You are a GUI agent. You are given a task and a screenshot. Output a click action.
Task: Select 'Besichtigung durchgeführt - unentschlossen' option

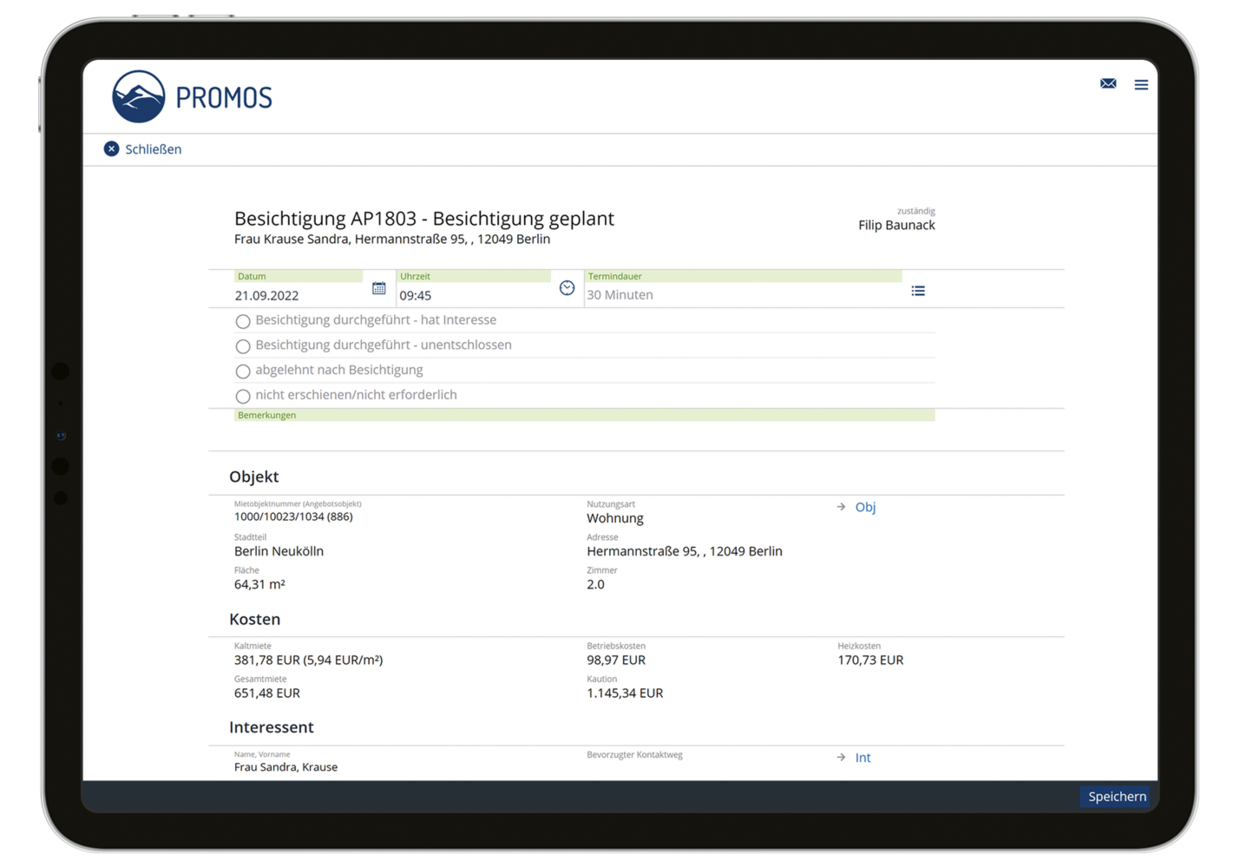(243, 347)
